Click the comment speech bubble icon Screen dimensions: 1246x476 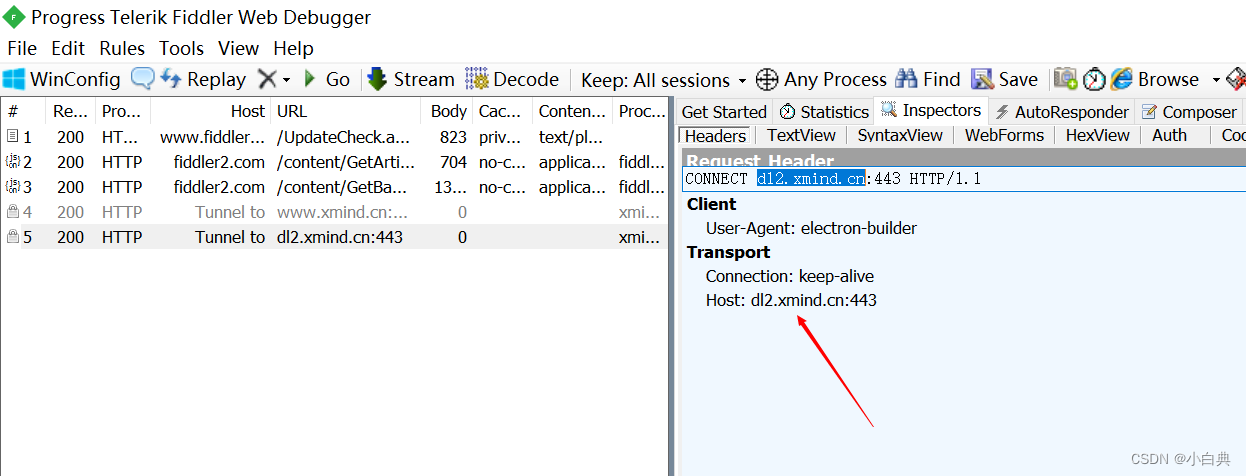click(143, 79)
